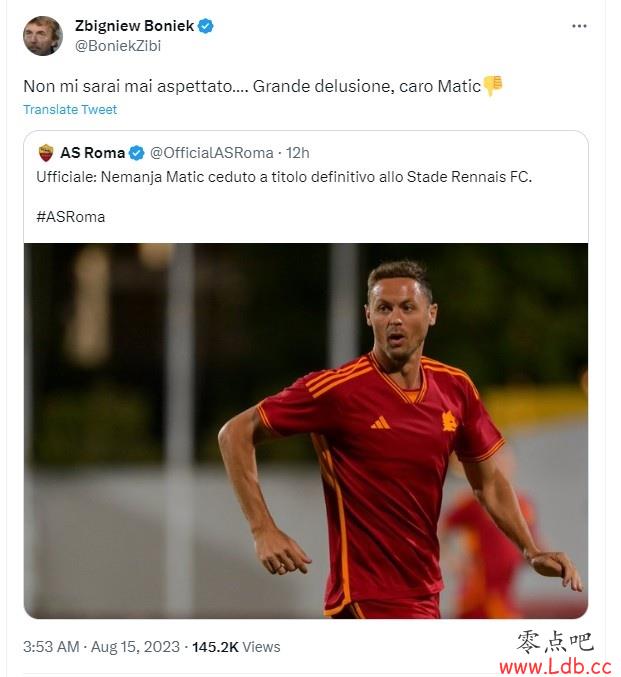Click the quoted tweet text about Stade Rennais

coord(284,177)
